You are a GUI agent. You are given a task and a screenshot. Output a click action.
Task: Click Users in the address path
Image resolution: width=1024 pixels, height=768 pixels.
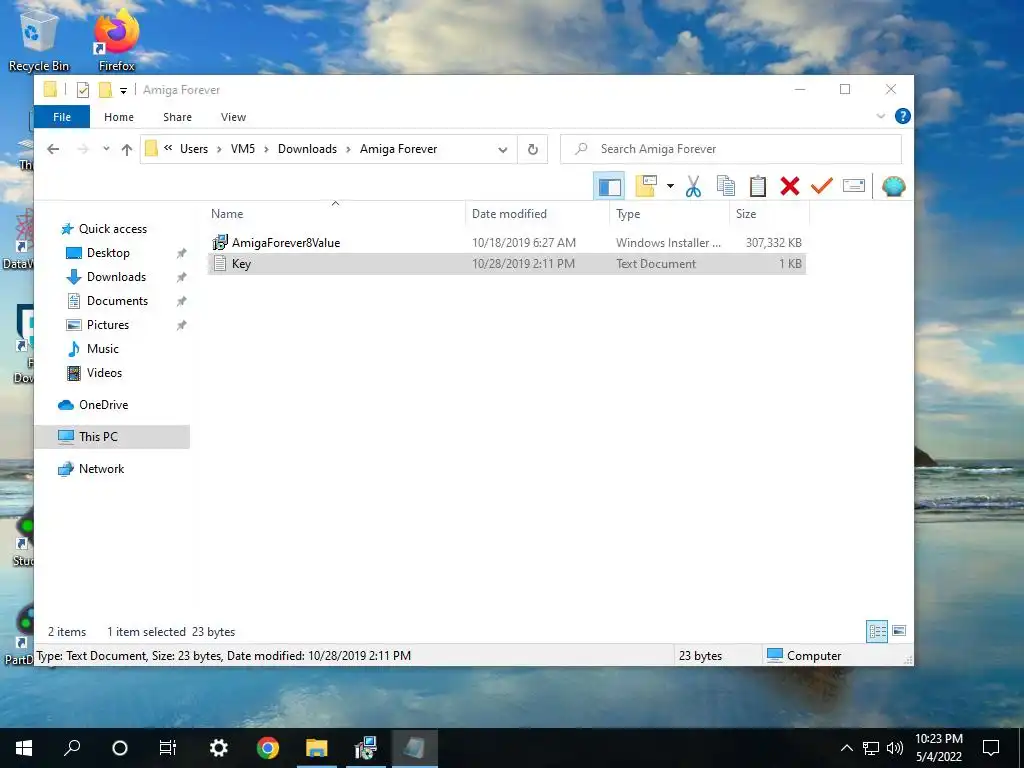194,149
